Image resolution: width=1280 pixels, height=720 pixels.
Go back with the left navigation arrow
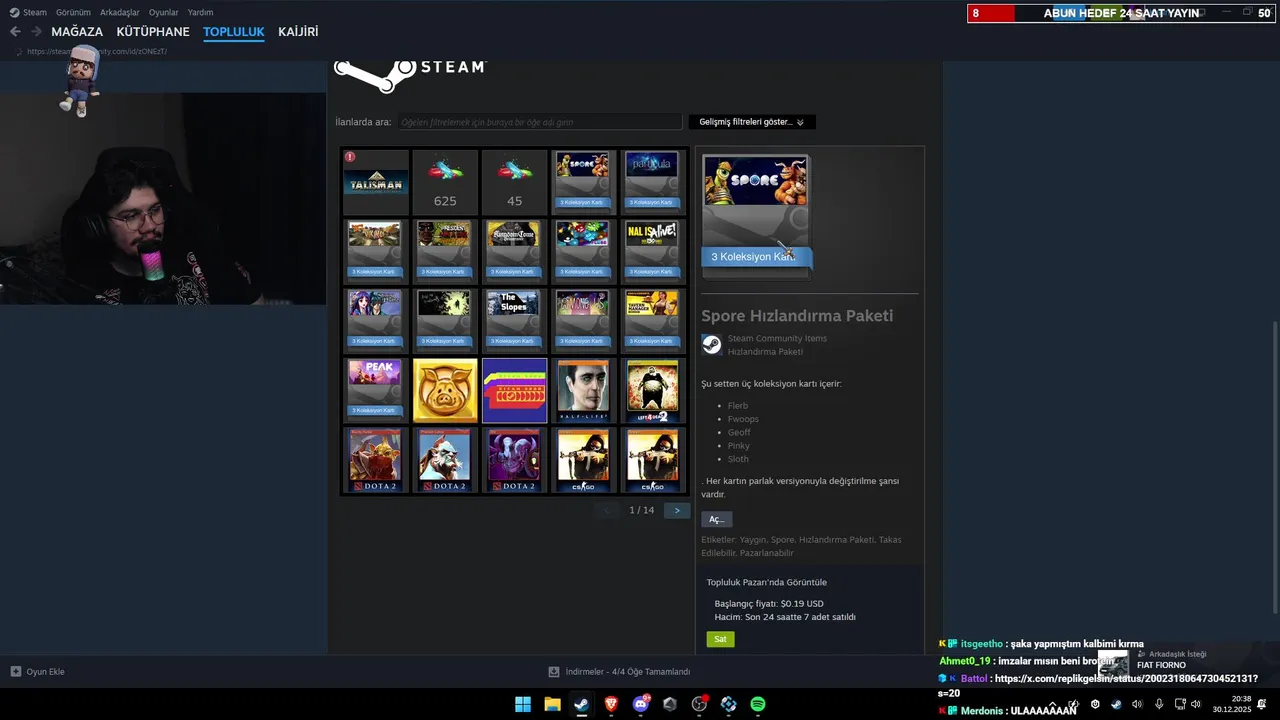15,32
